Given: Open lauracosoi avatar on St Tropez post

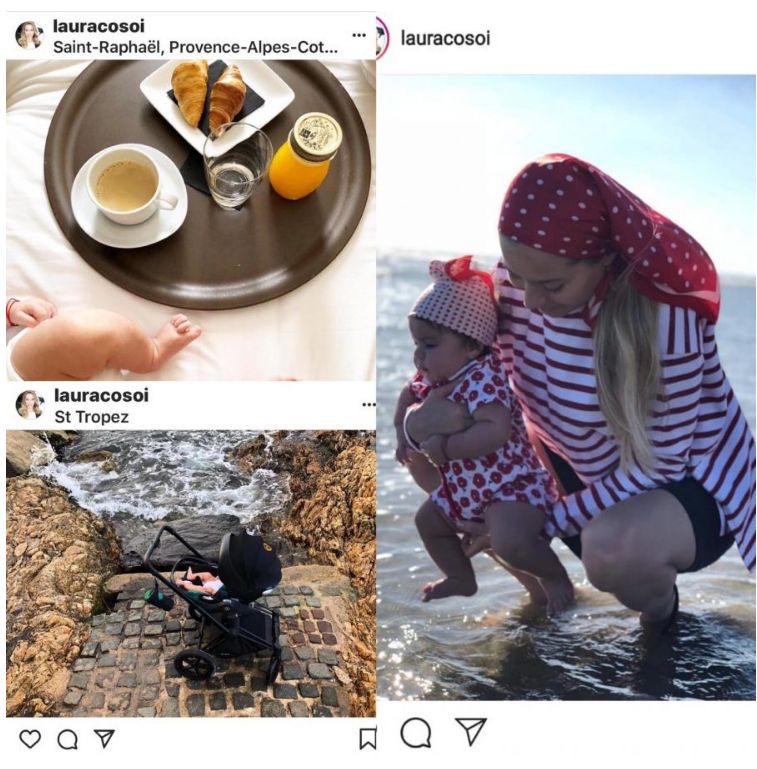Looking at the screenshot, I should (x=29, y=405).
